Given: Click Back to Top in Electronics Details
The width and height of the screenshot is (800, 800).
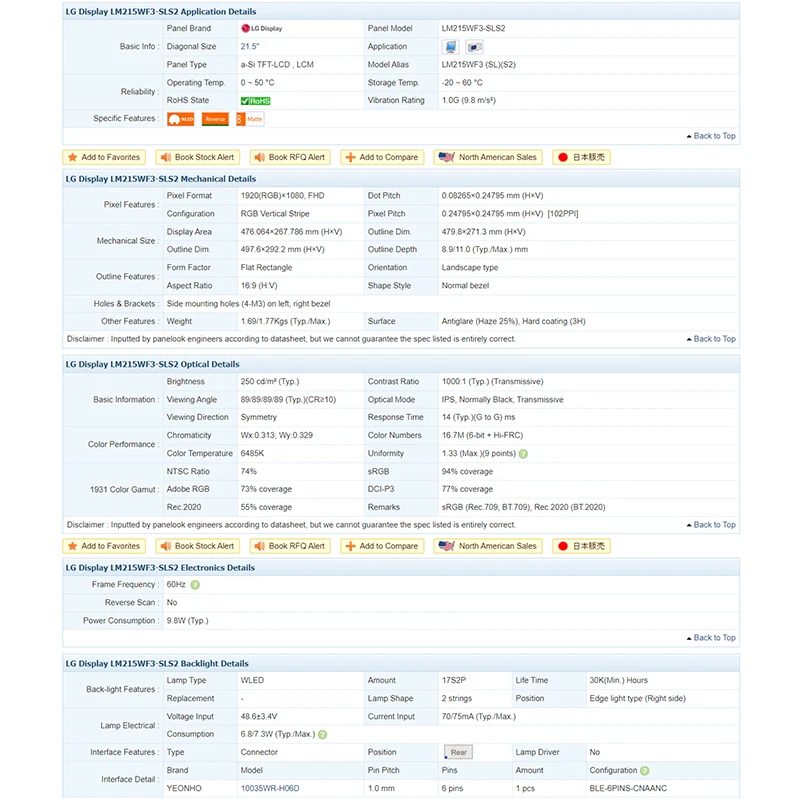Looking at the screenshot, I should pyautogui.click(x=711, y=638).
